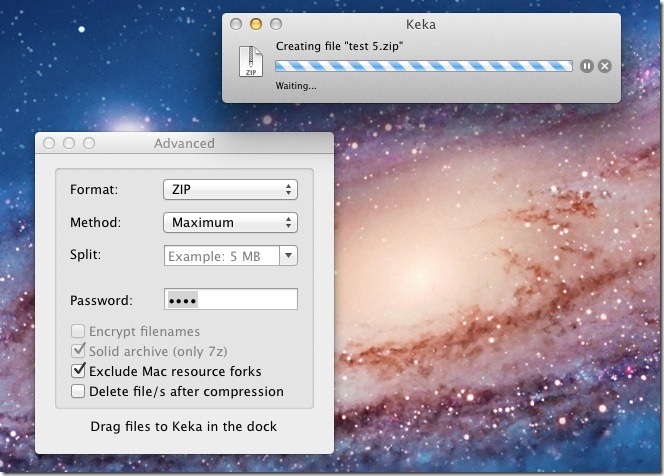Click the 'Method:' label

pyautogui.click(x=95, y=222)
